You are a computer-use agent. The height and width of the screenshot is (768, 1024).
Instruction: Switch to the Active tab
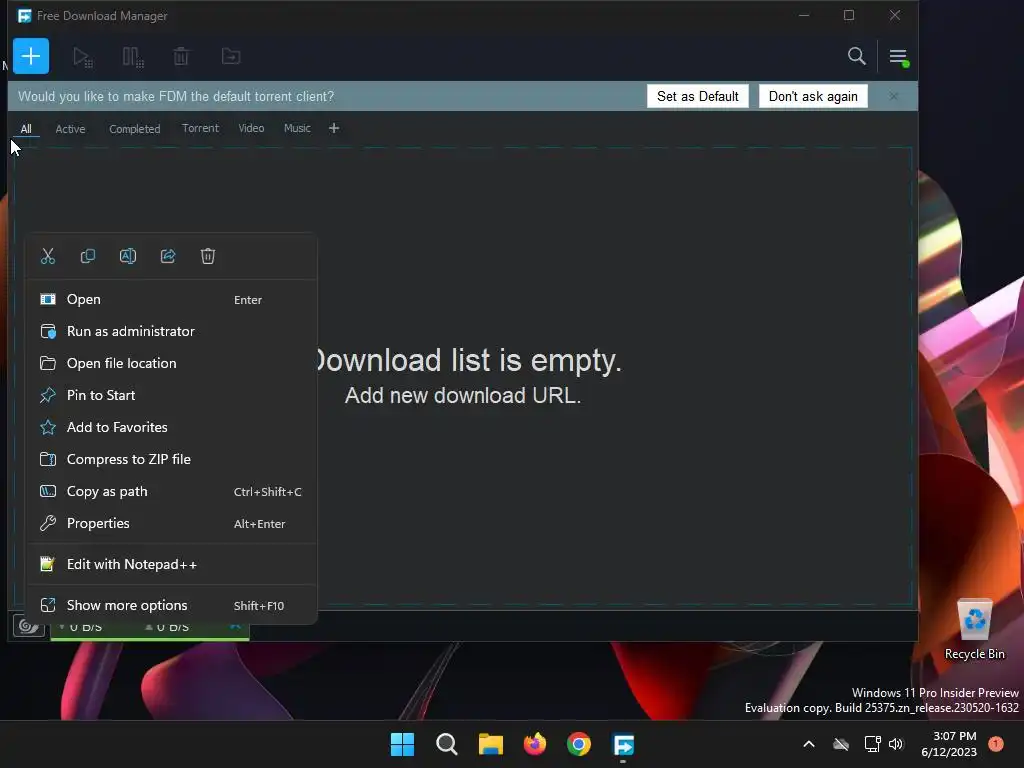point(71,129)
